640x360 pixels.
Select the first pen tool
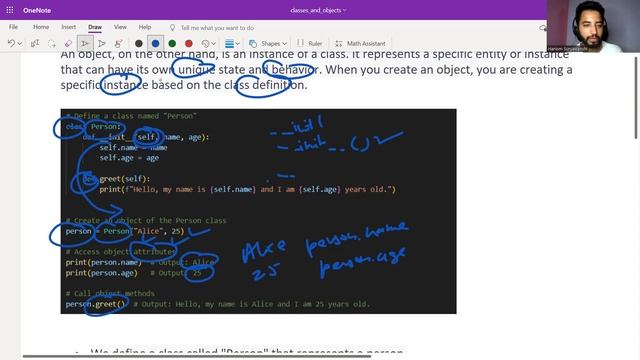85,43
